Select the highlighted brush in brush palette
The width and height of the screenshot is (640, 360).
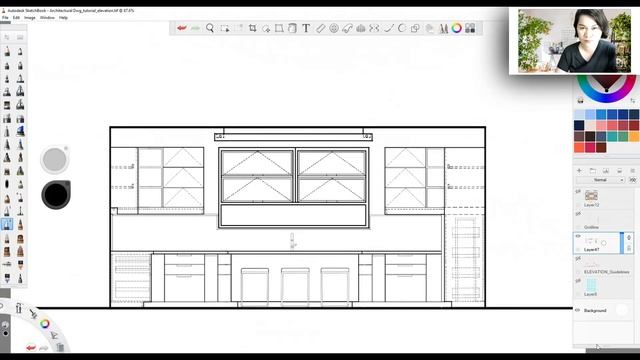click(7, 224)
